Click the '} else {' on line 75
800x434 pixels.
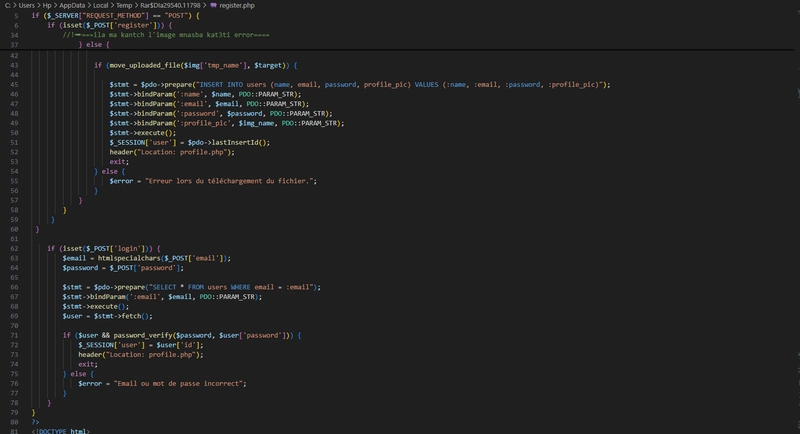(x=78, y=374)
